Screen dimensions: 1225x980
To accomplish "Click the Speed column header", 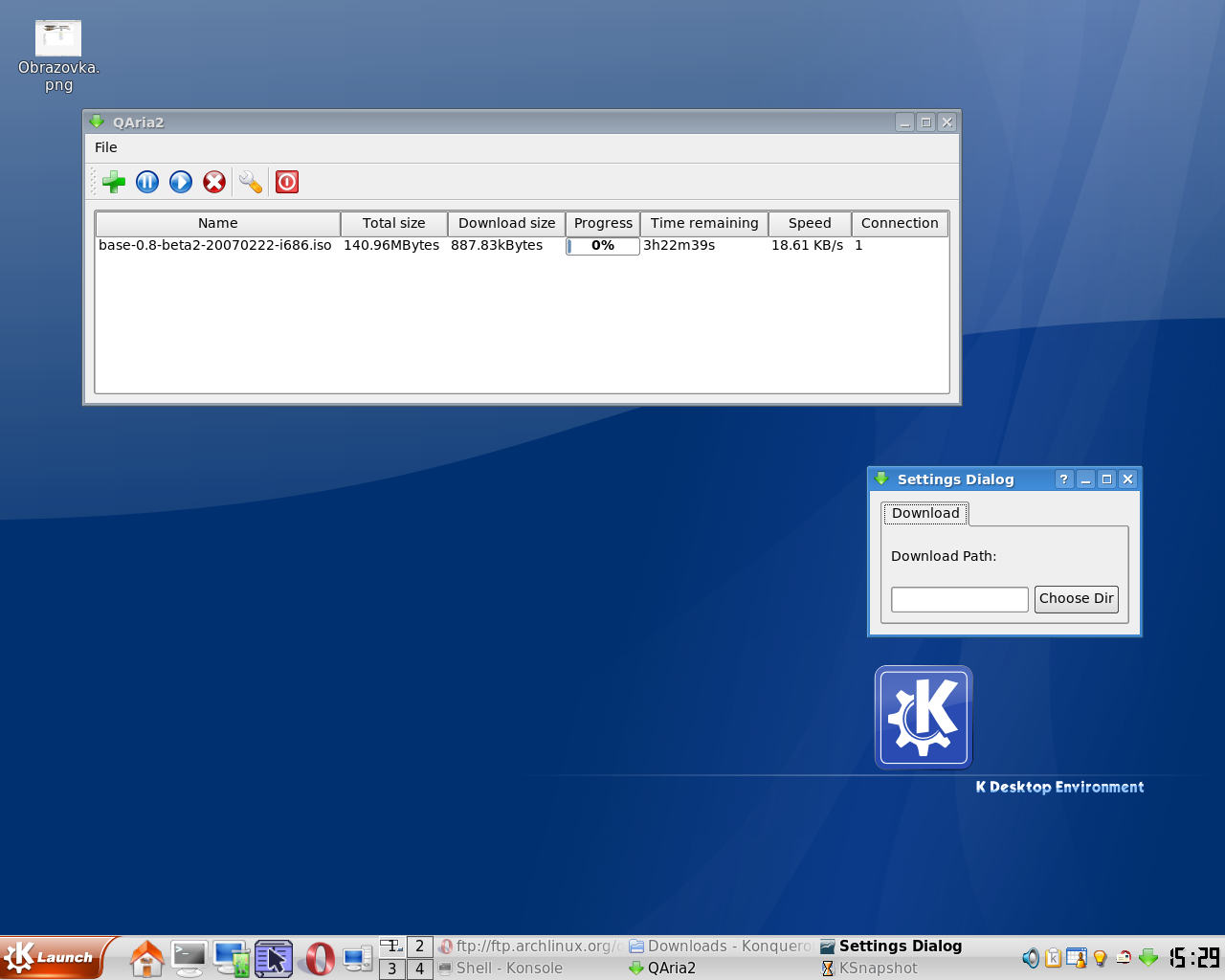I will click(x=810, y=223).
